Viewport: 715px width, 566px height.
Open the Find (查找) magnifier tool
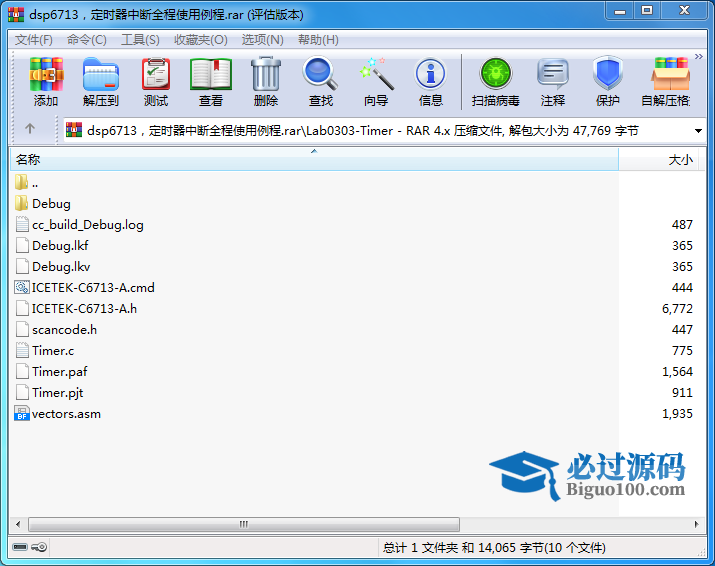321,81
